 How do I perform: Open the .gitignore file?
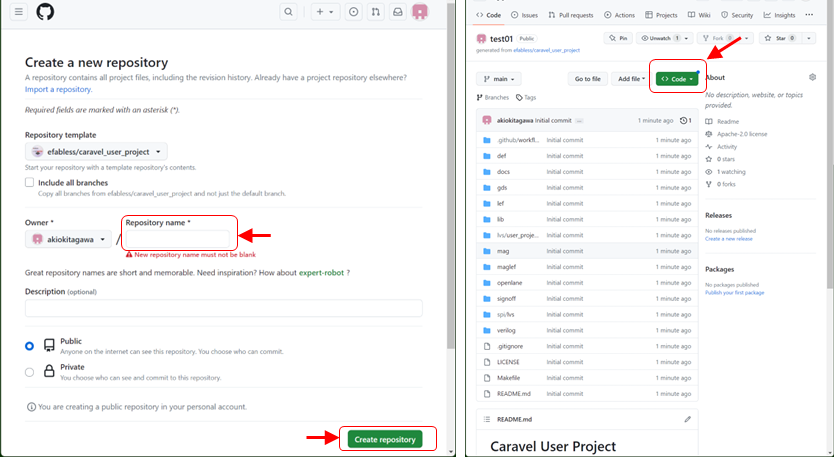tap(510, 346)
